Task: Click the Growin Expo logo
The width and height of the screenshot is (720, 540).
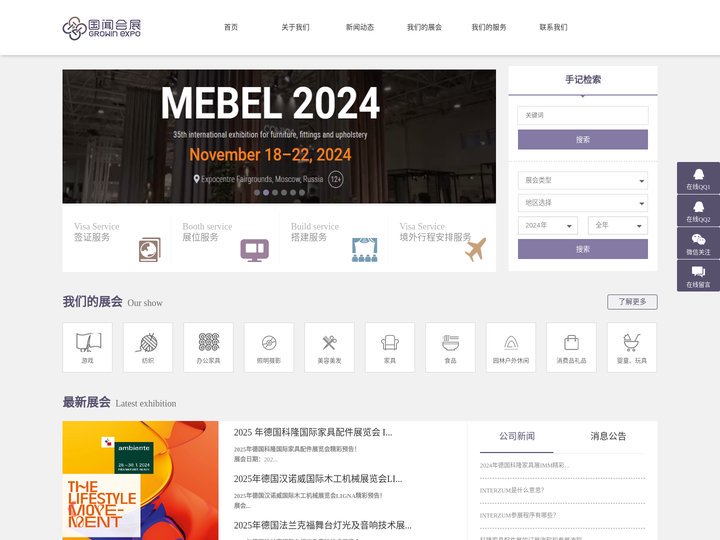Action: click(x=101, y=28)
